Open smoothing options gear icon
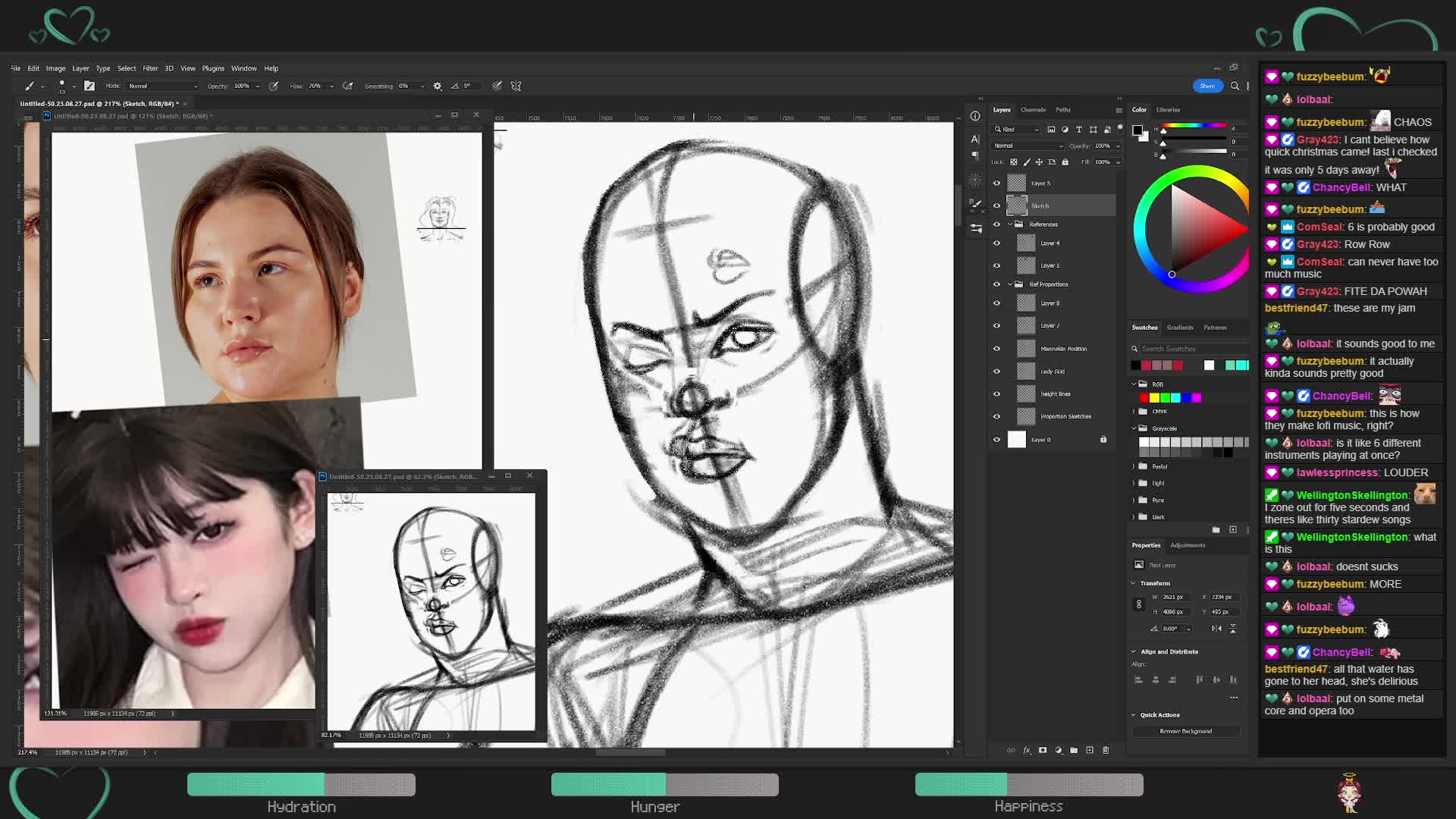 tap(438, 86)
